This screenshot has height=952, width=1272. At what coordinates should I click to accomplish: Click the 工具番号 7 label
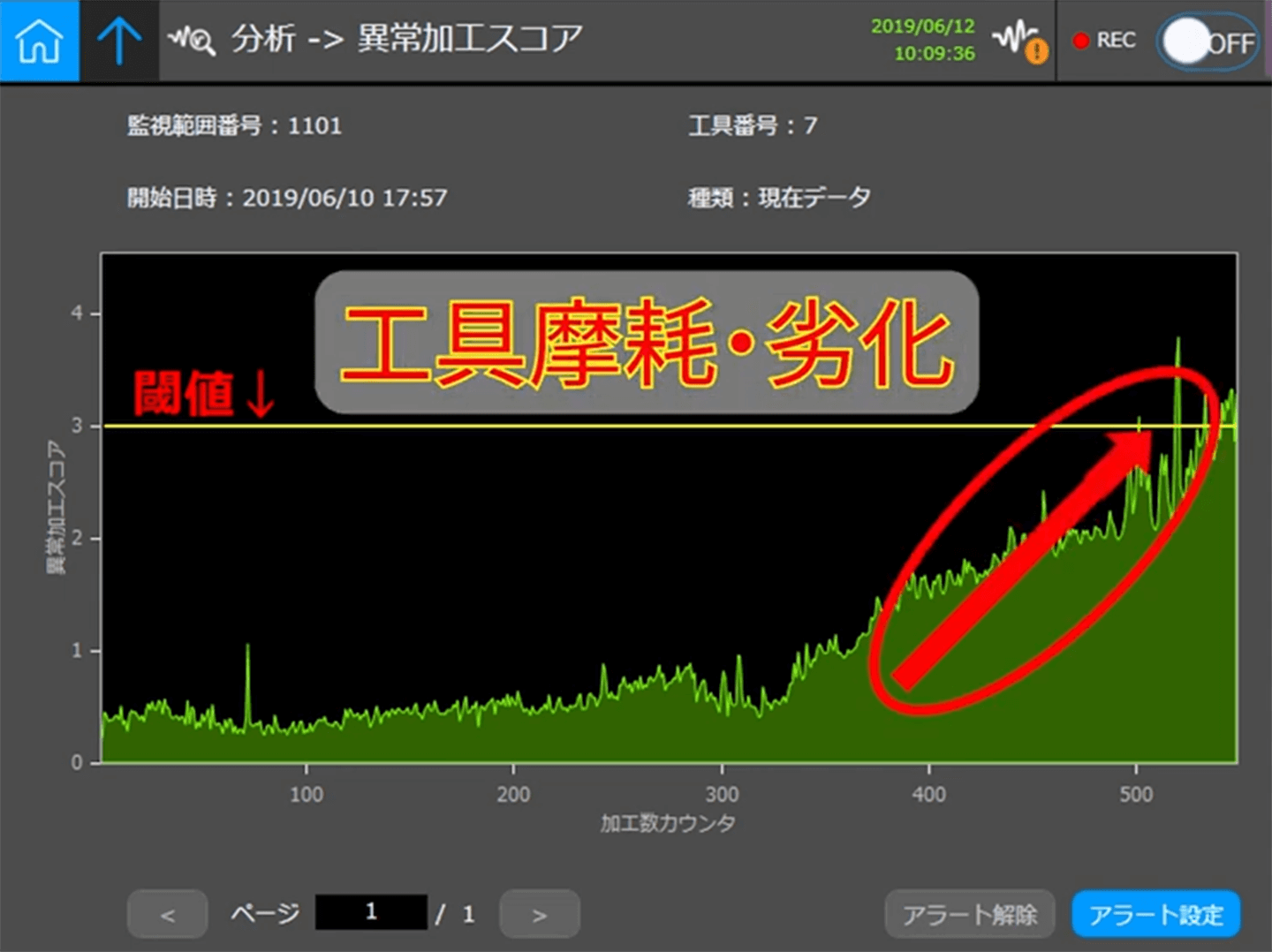[753, 125]
